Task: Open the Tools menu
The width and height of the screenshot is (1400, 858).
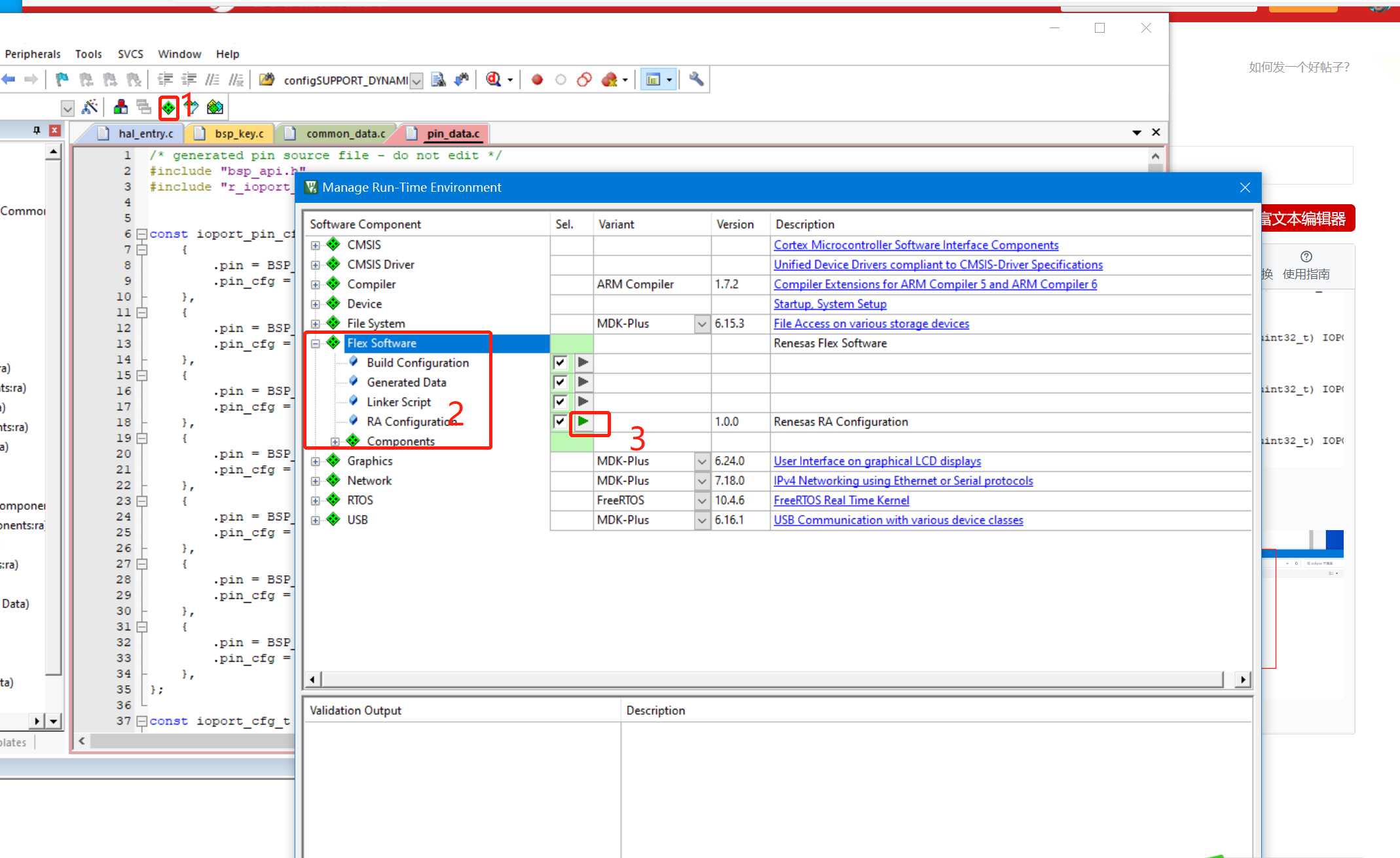Action: tap(88, 54)
